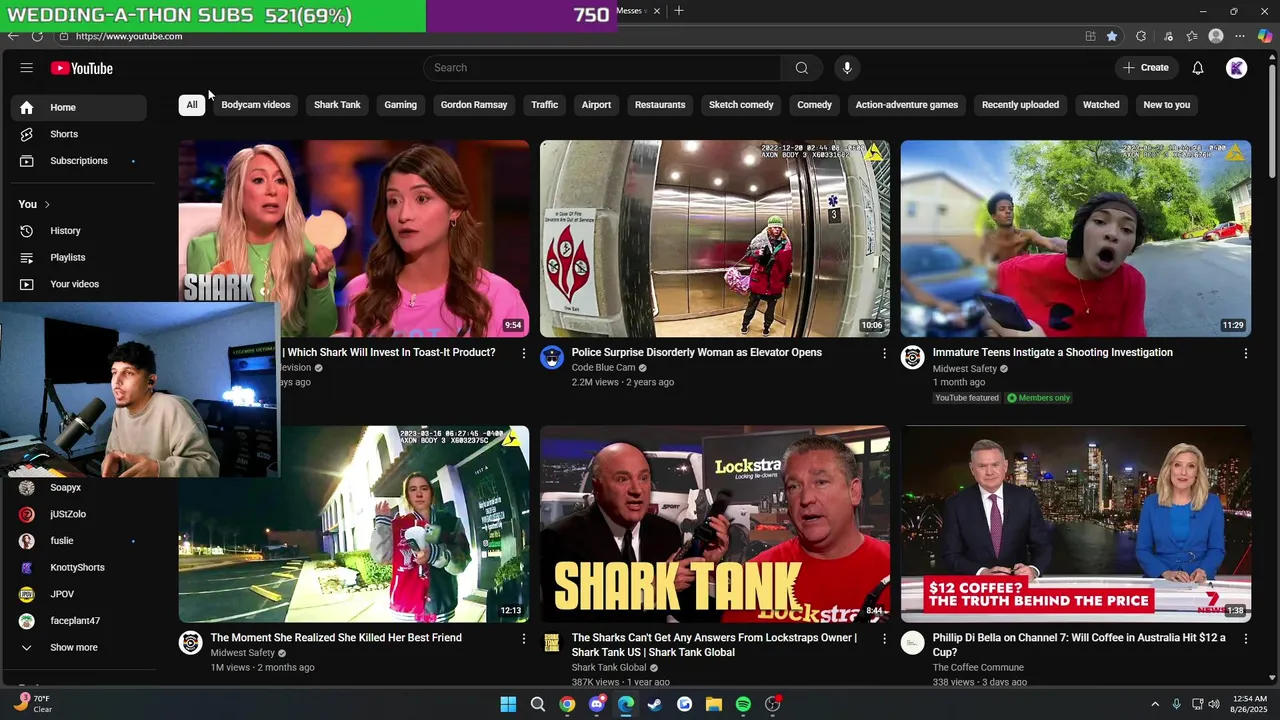
Task: Open three-dot menu for Immature Teens video
Action: 1245,353
